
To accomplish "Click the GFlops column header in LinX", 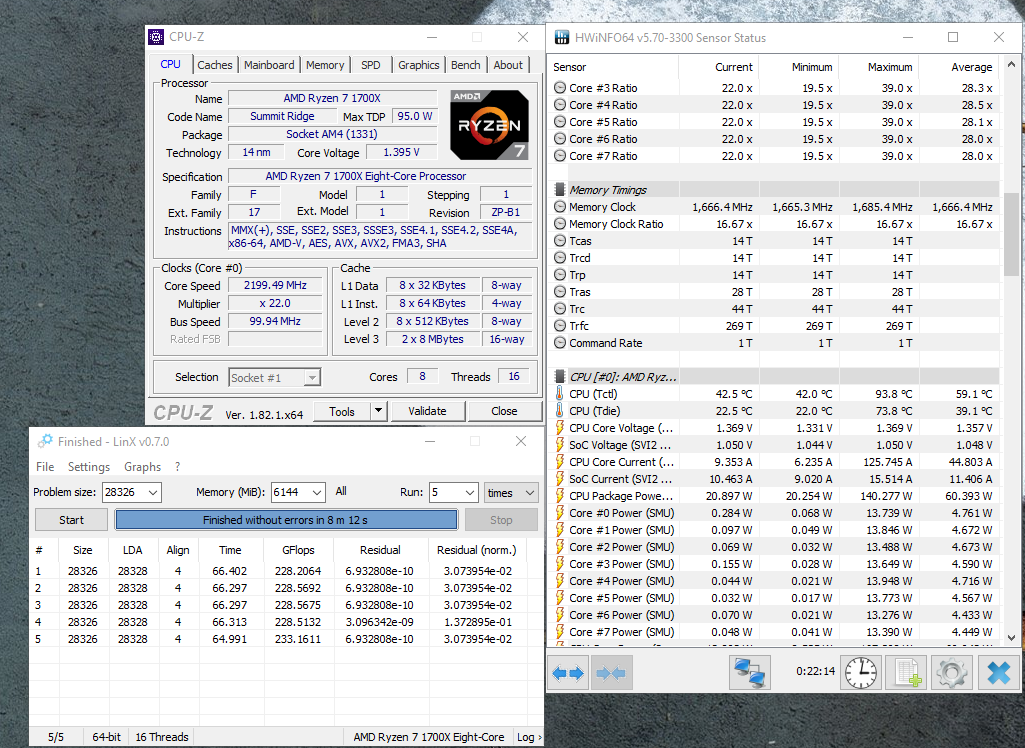I will tap(298, 550).
